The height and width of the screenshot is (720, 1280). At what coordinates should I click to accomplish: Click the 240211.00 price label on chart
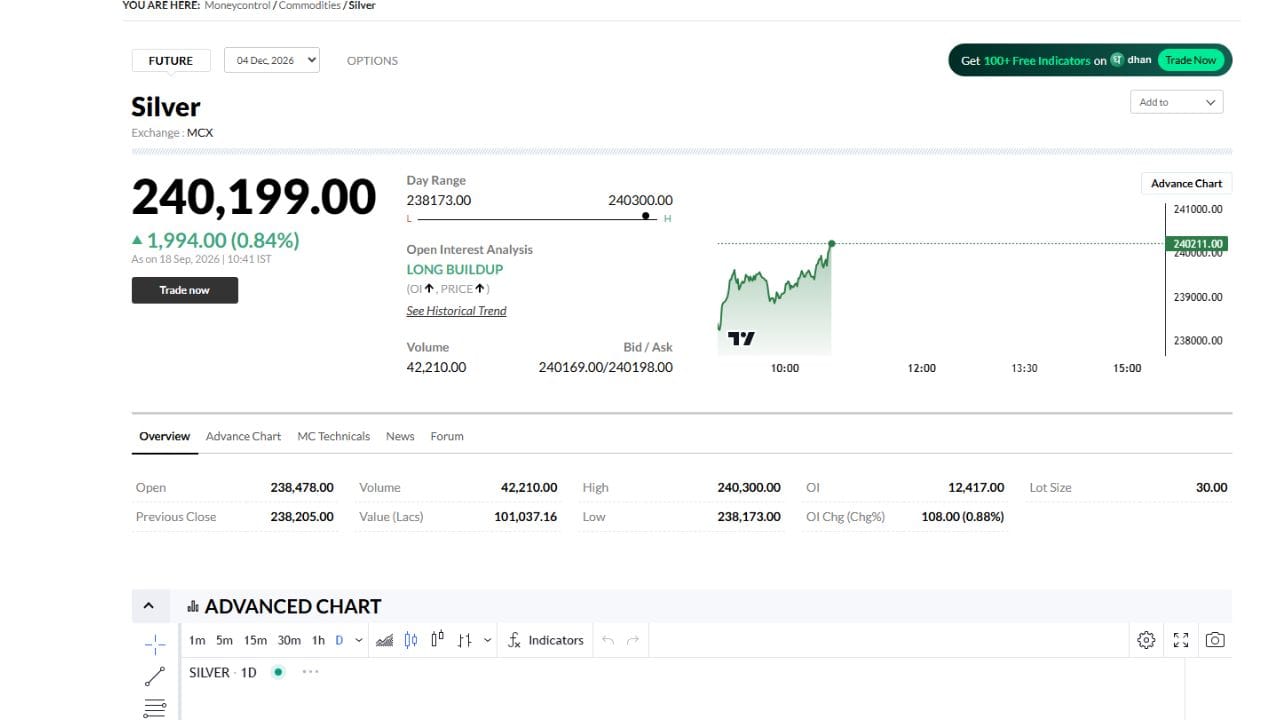pyautogui.click(x=1198, y=244)
